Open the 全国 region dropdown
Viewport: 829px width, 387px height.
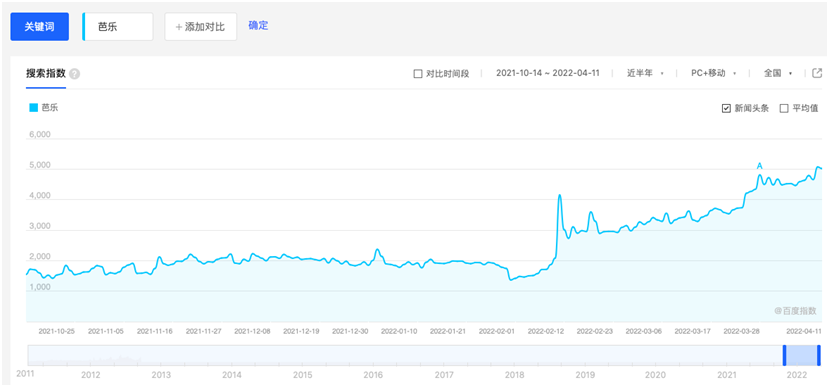click(x=778, y=73)
